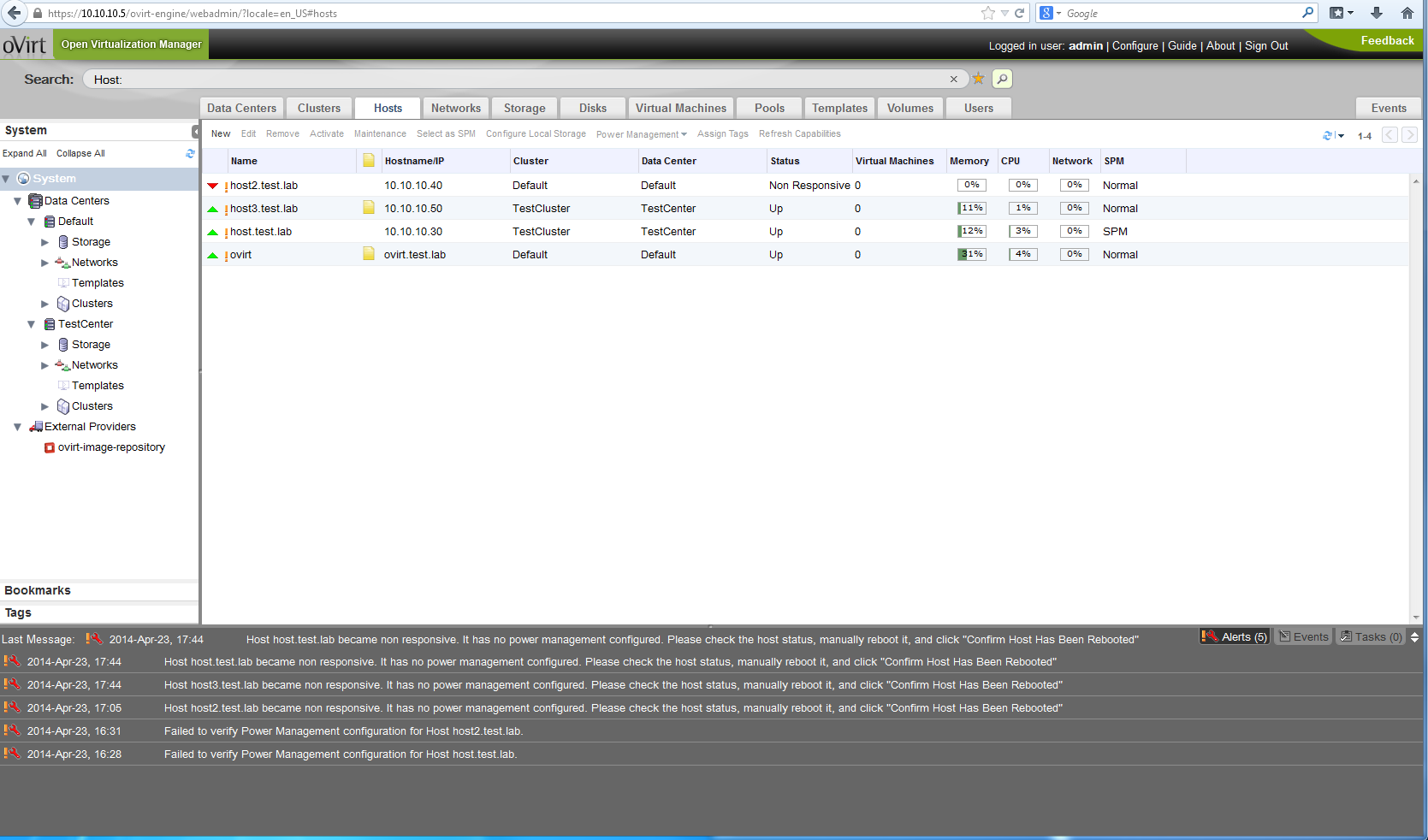Click the Assign Tags toolbar action
Image resolution: width=1428 pixels, height=840 pixels.
click(x=722, y=133)
